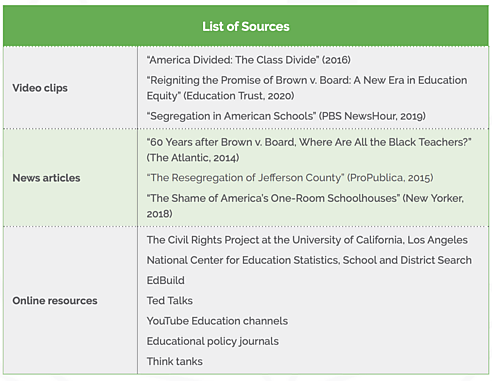
Task: Open Shame of America's One-Room Schoolhouses article
Action: [x=305, y=206]
